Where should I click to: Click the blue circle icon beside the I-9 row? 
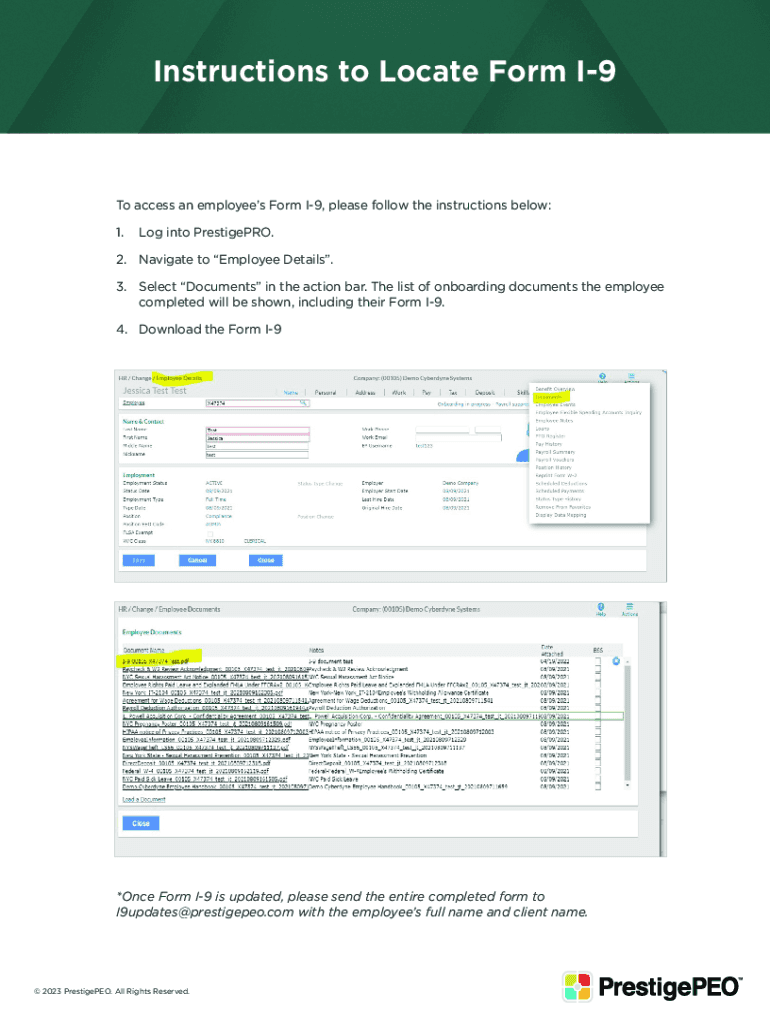(x=616, y=661)
